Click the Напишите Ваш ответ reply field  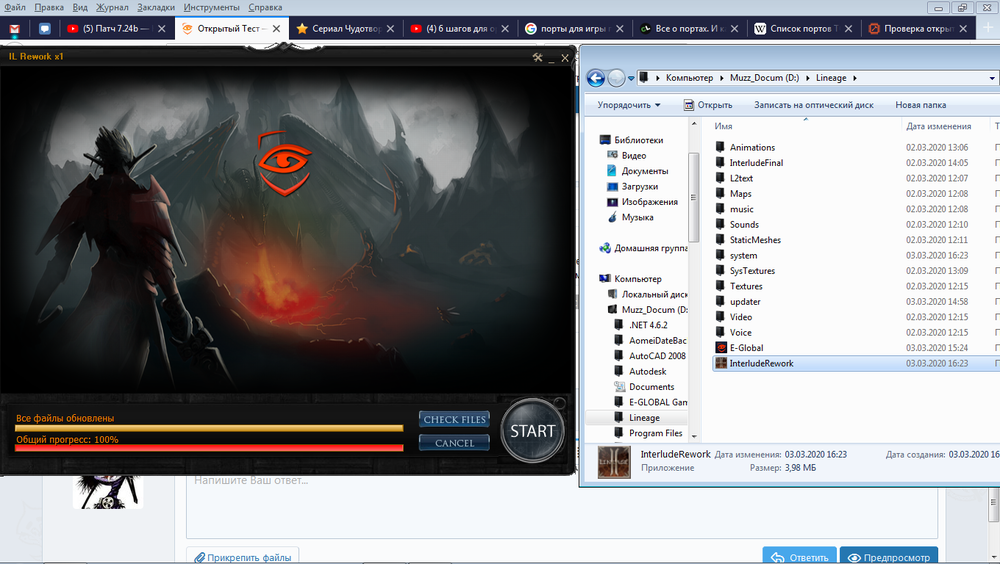coord(560,481)
